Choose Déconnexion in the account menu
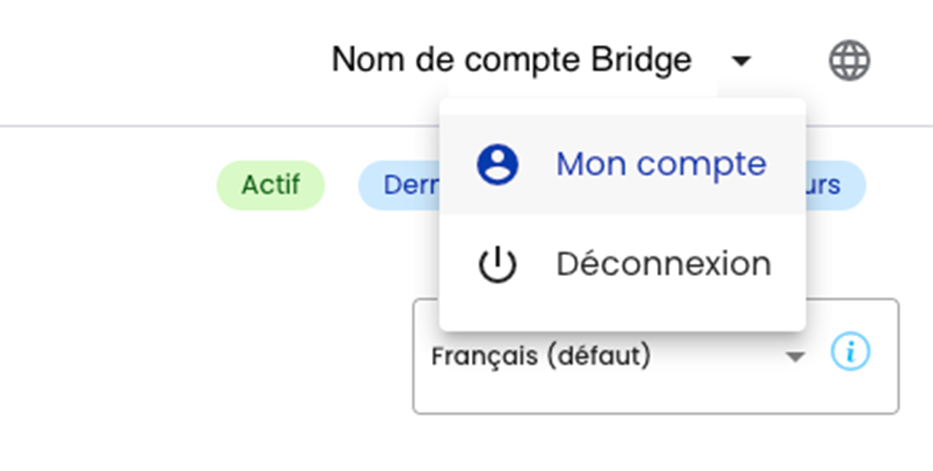 [x=622, y=265]
